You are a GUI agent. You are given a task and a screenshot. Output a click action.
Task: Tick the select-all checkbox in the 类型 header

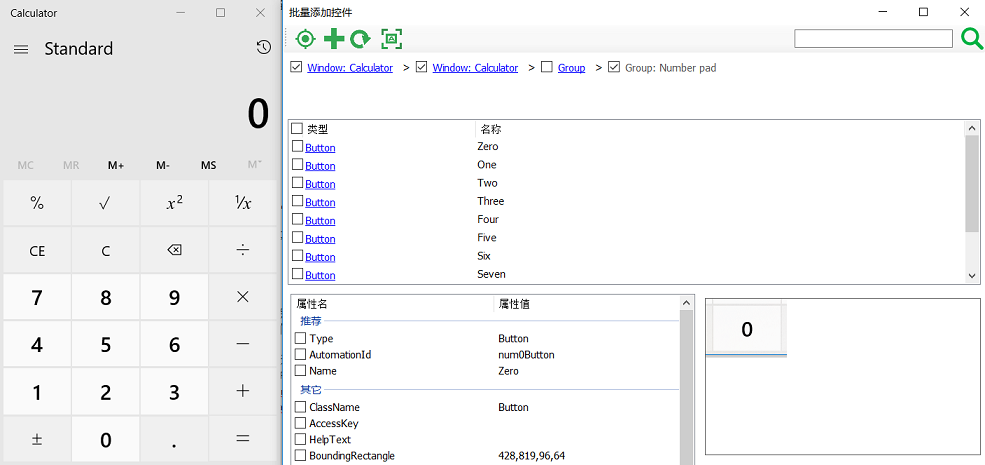(297, 129)
